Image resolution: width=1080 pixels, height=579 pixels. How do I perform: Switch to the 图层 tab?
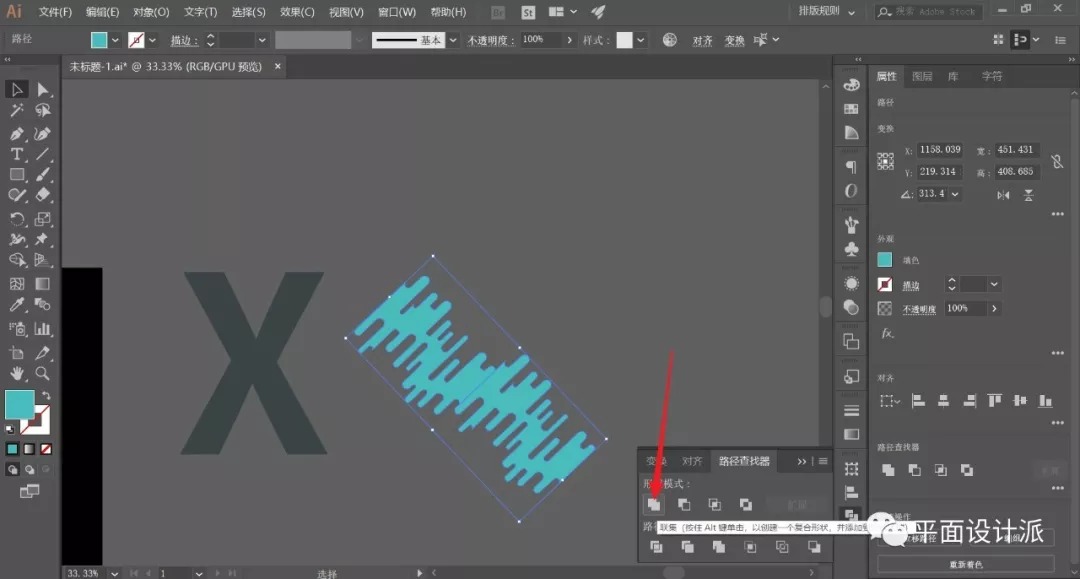click(922, 76)
